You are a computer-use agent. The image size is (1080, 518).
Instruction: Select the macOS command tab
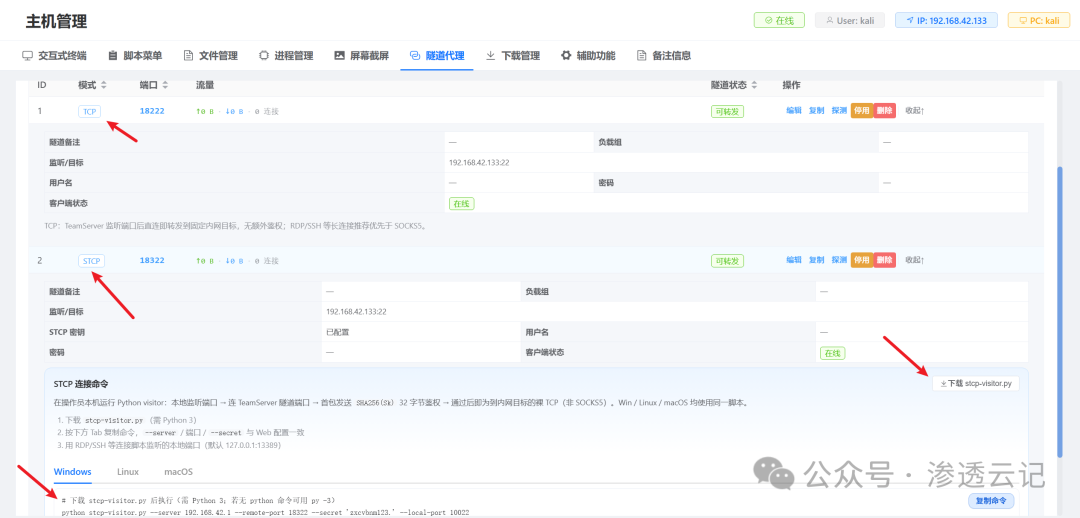point(178,473)
